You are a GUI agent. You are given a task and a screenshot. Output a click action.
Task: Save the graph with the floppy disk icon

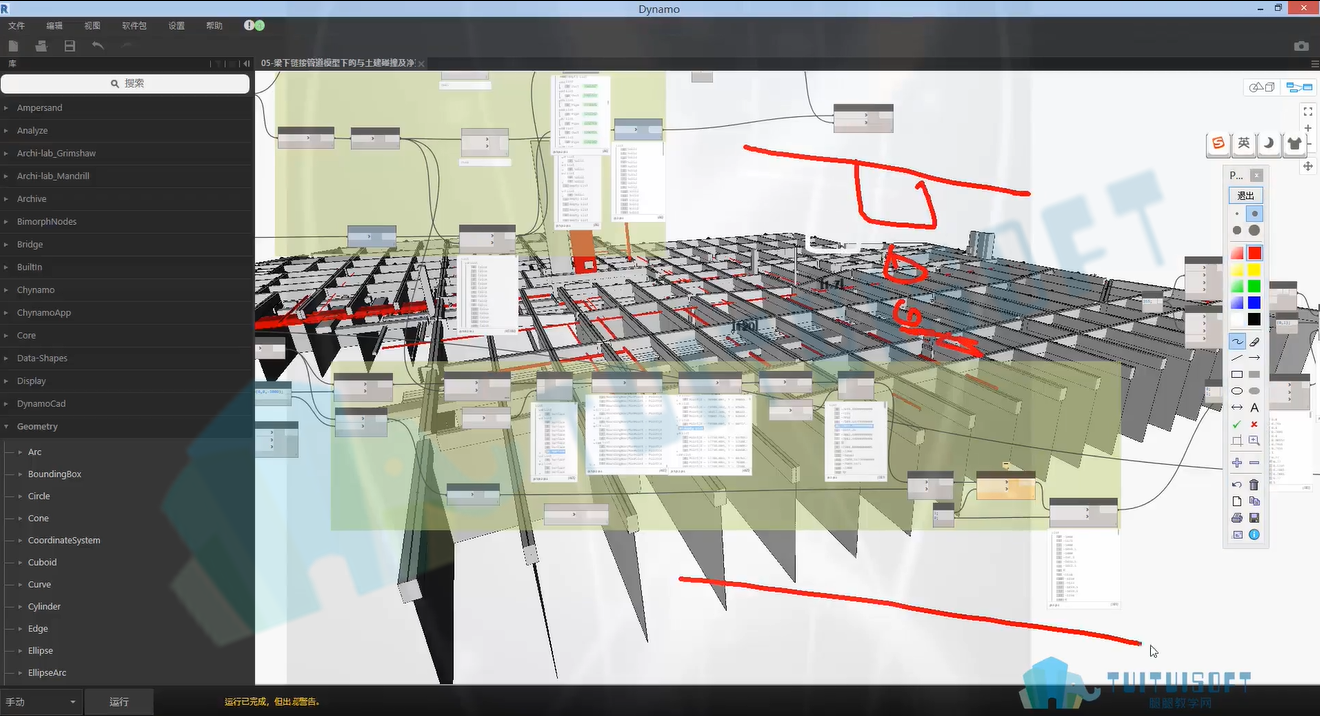point(70,46)
